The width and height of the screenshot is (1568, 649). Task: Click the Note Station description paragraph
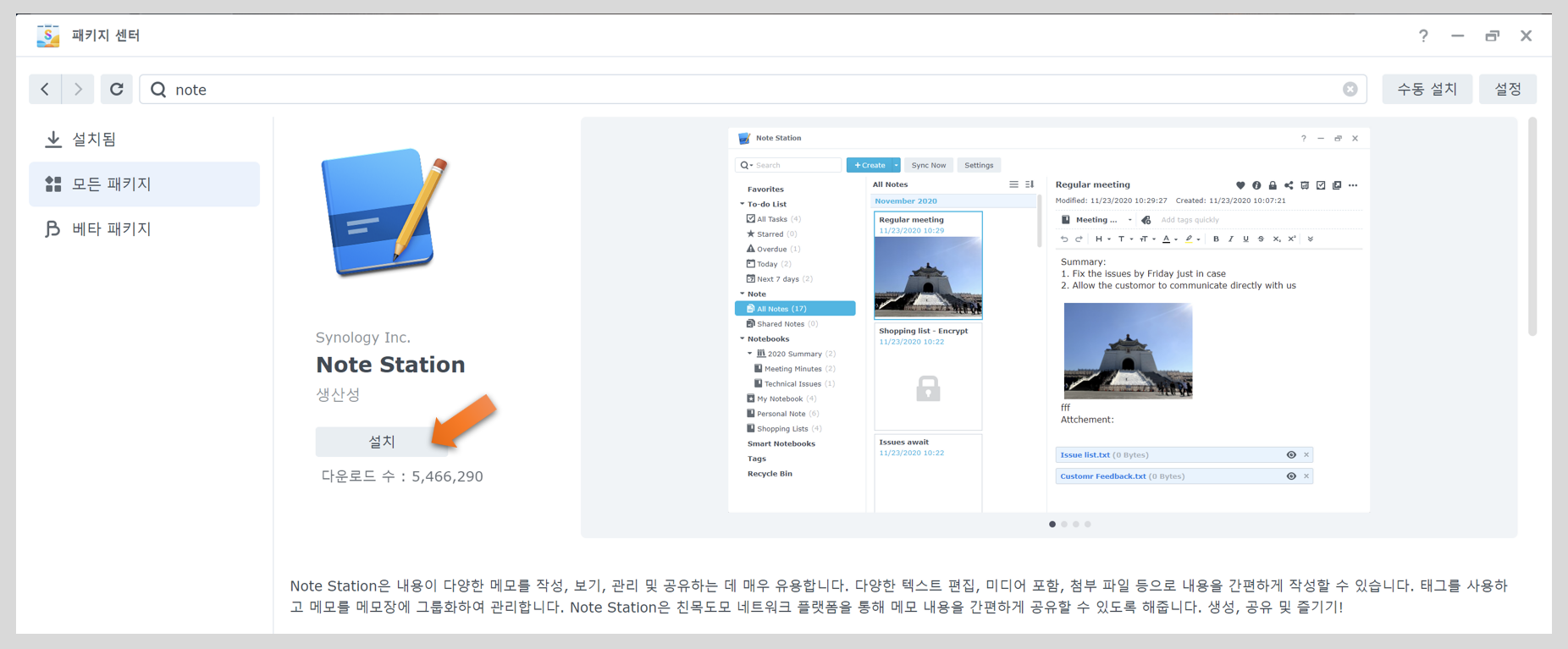pyautogui.click(x=898, y=597)
